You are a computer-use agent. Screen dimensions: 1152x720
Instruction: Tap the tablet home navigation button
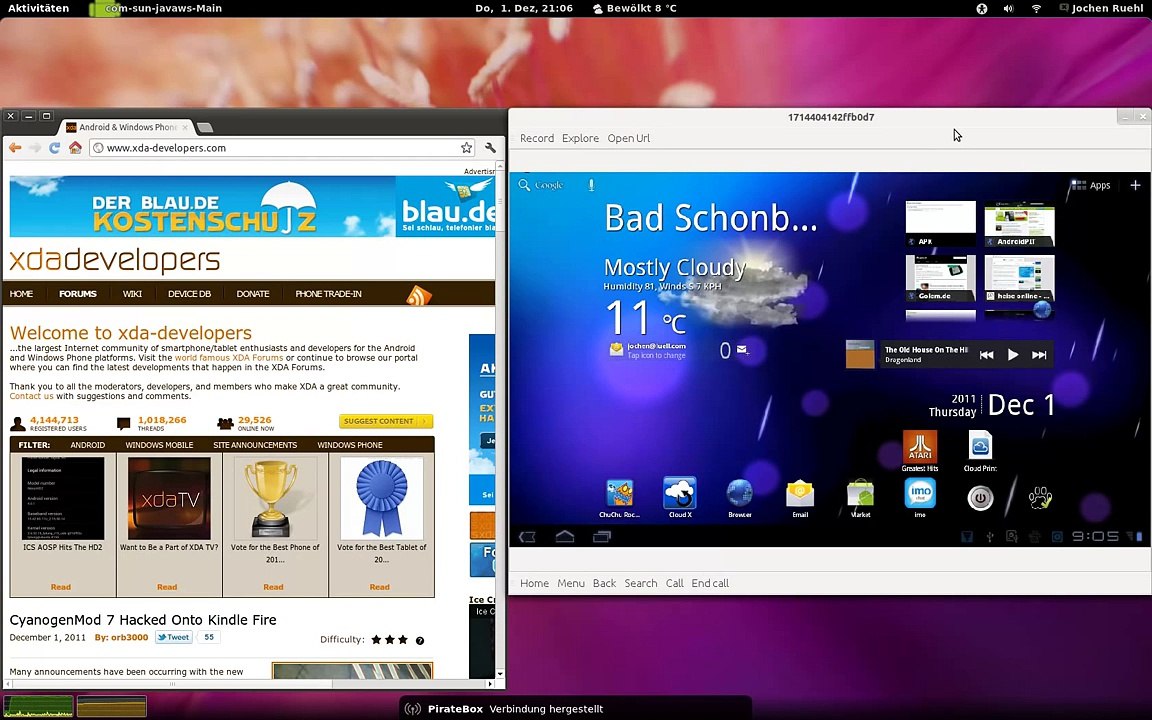(x=564, y=536)
